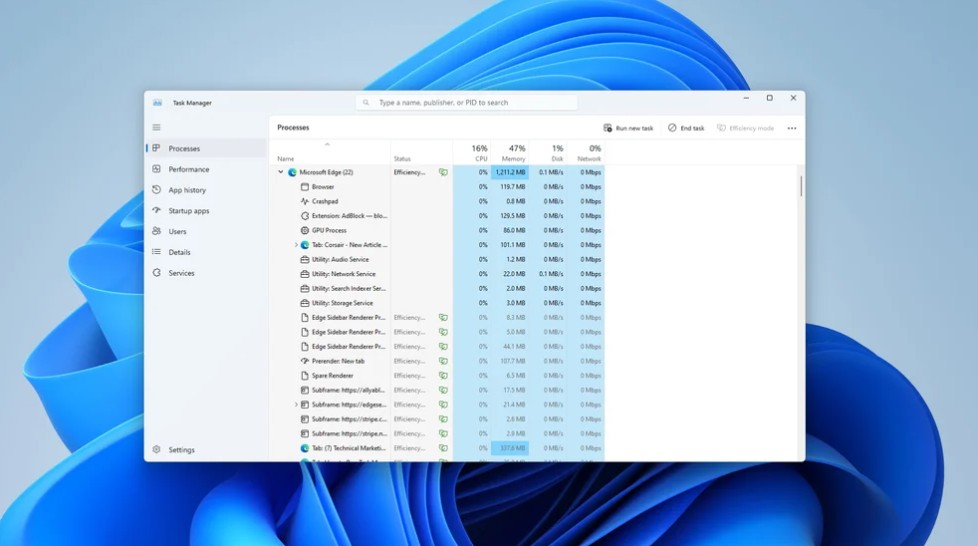Select Processes in the sidebar
The image size is (978, 546).
[206, 149]
